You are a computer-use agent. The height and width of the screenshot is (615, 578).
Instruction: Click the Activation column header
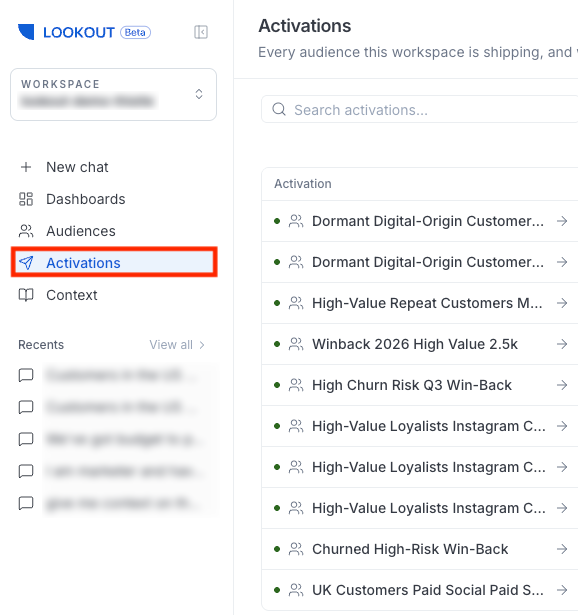click(303, 184)
